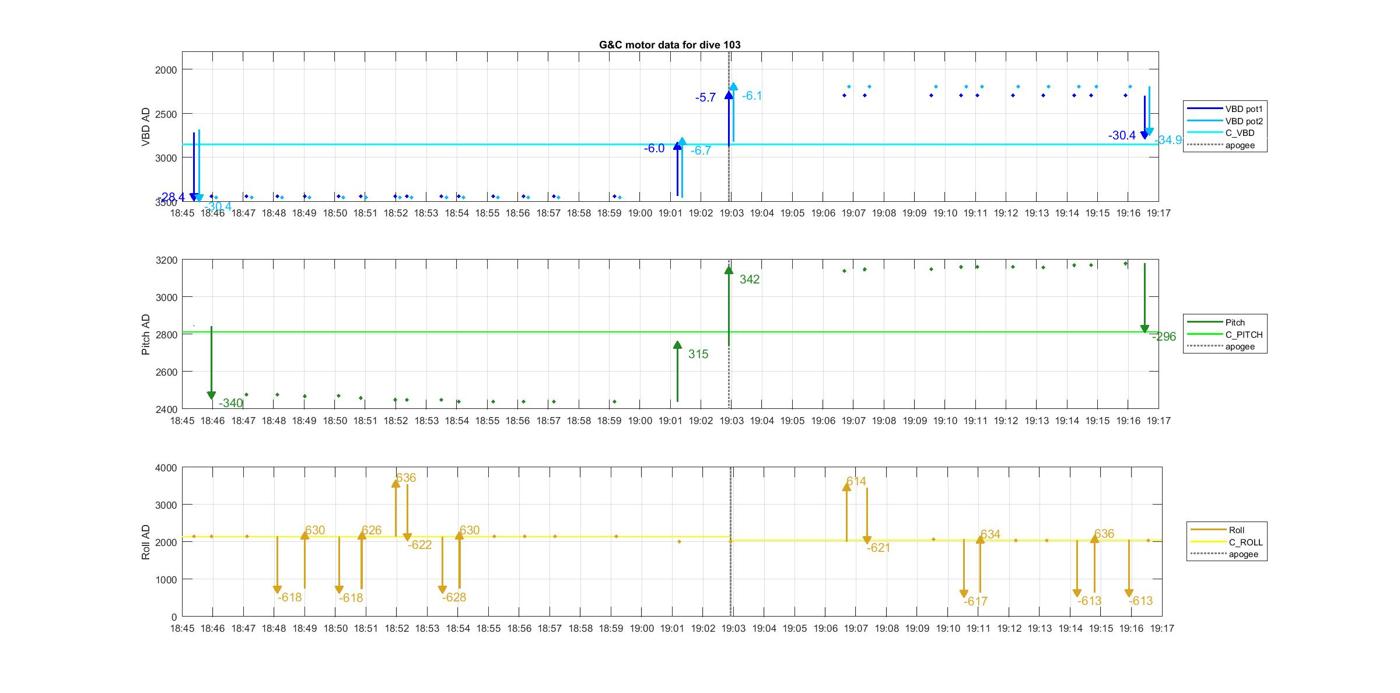Click the "315" pitch data label
The height and width of the screenshot is (693, 1400).
[x=698, y=354]
